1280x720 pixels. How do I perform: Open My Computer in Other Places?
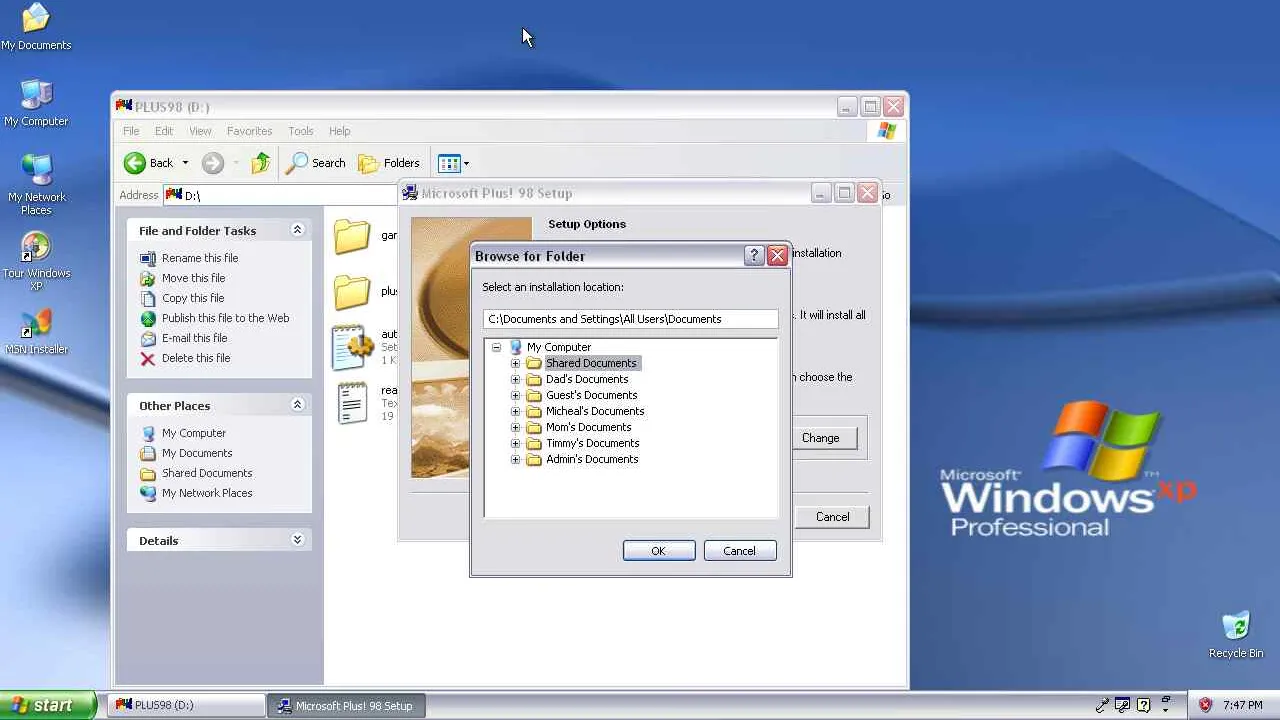194,433
